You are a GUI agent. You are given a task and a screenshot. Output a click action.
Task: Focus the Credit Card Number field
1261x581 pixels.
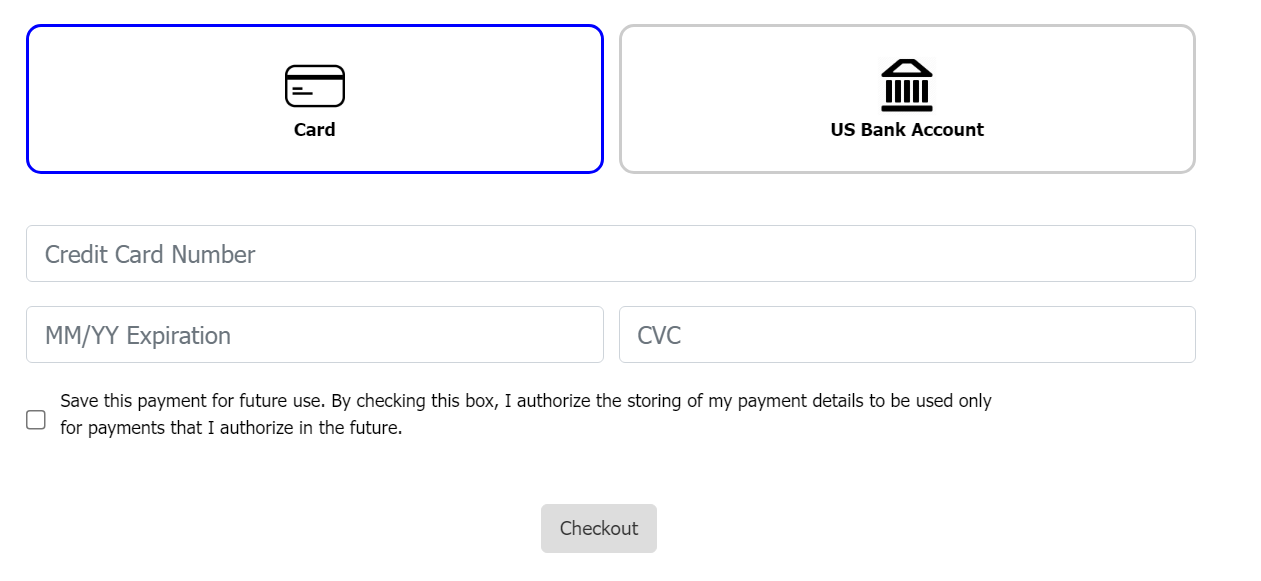coord(611,254)
